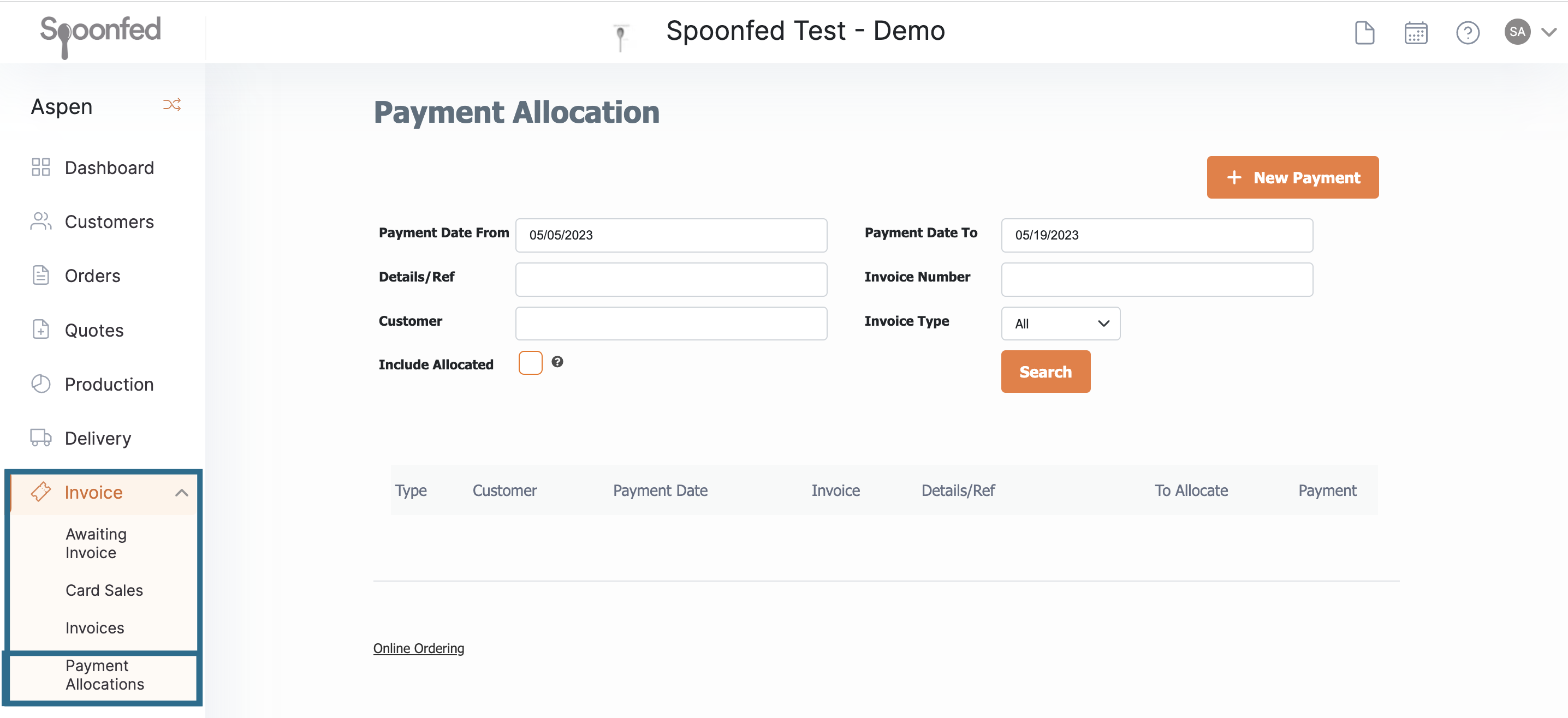Open Awaiting Invoice submenu item
Viewport: 1568px width, 718px height.
96,543
